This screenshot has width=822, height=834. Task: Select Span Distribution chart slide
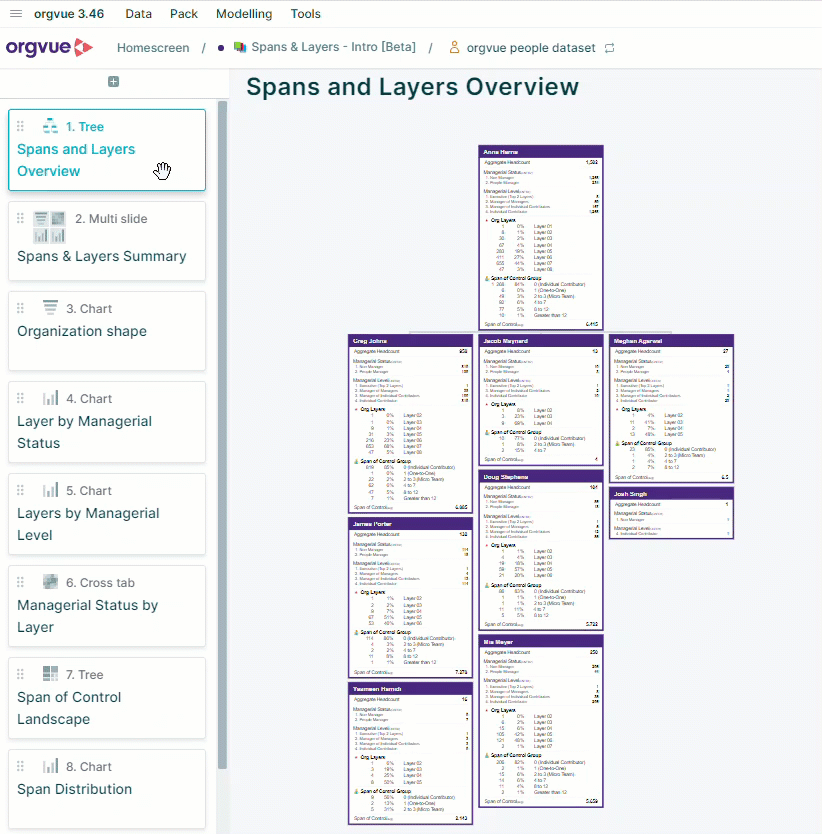coord(107,789)
